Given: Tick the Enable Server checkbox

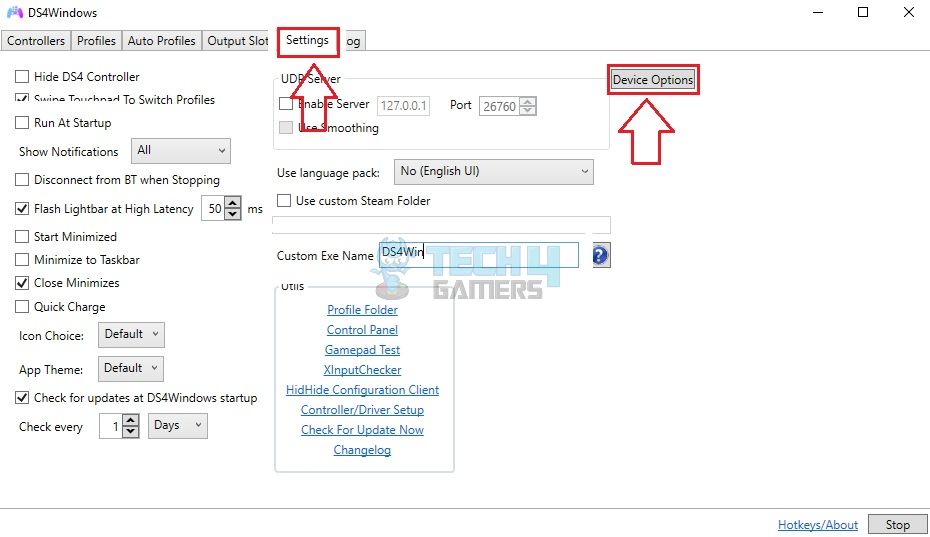Looking at the screenshot, I should point(286,104).
